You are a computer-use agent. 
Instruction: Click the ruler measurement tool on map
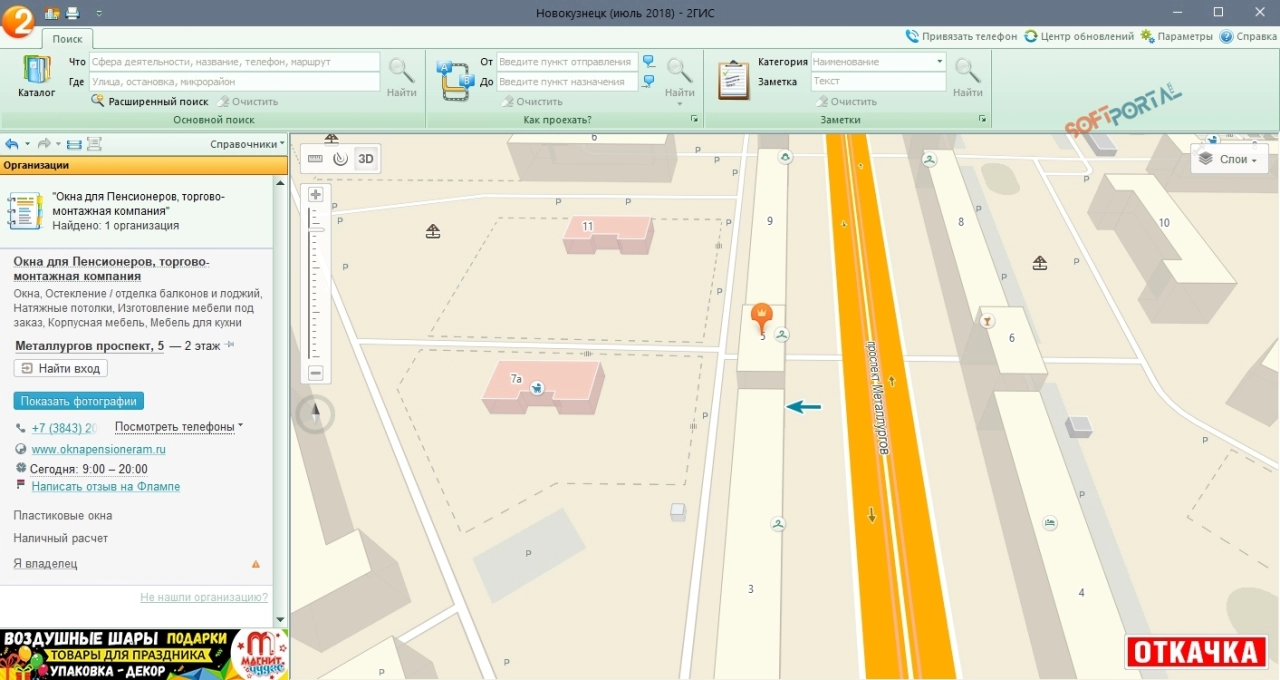tap(315, 158)
